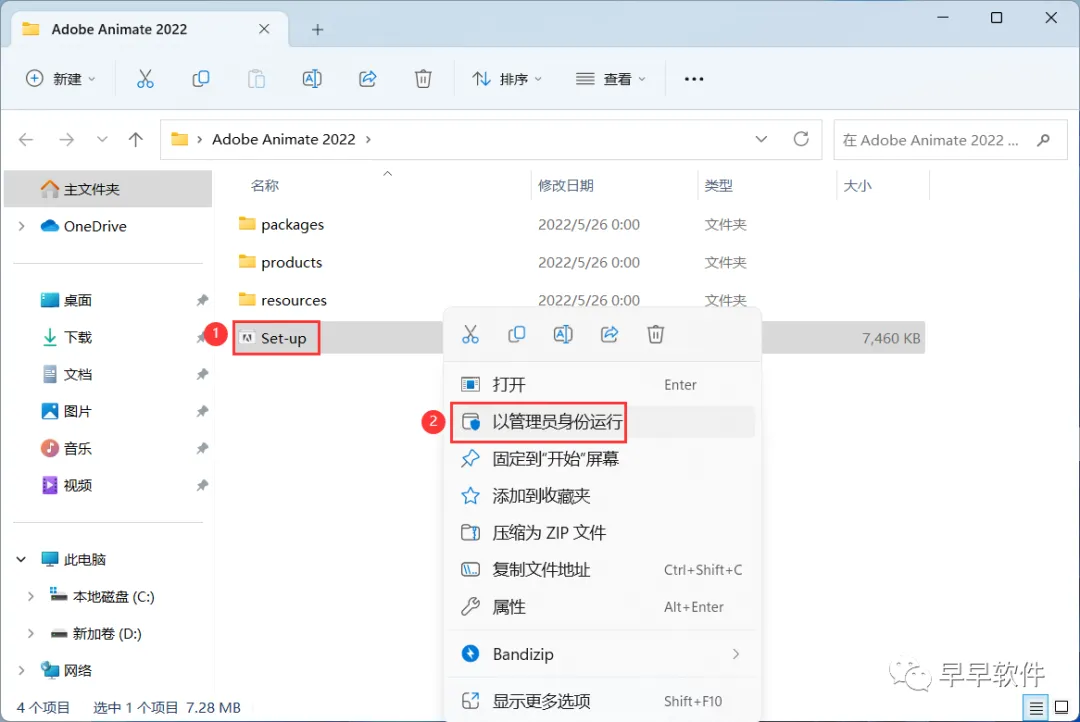Image resolution: width=1080 pixels, height=722 pixels.
Task: Open the Bandizip submenu
Action: (x=603, y=654)
